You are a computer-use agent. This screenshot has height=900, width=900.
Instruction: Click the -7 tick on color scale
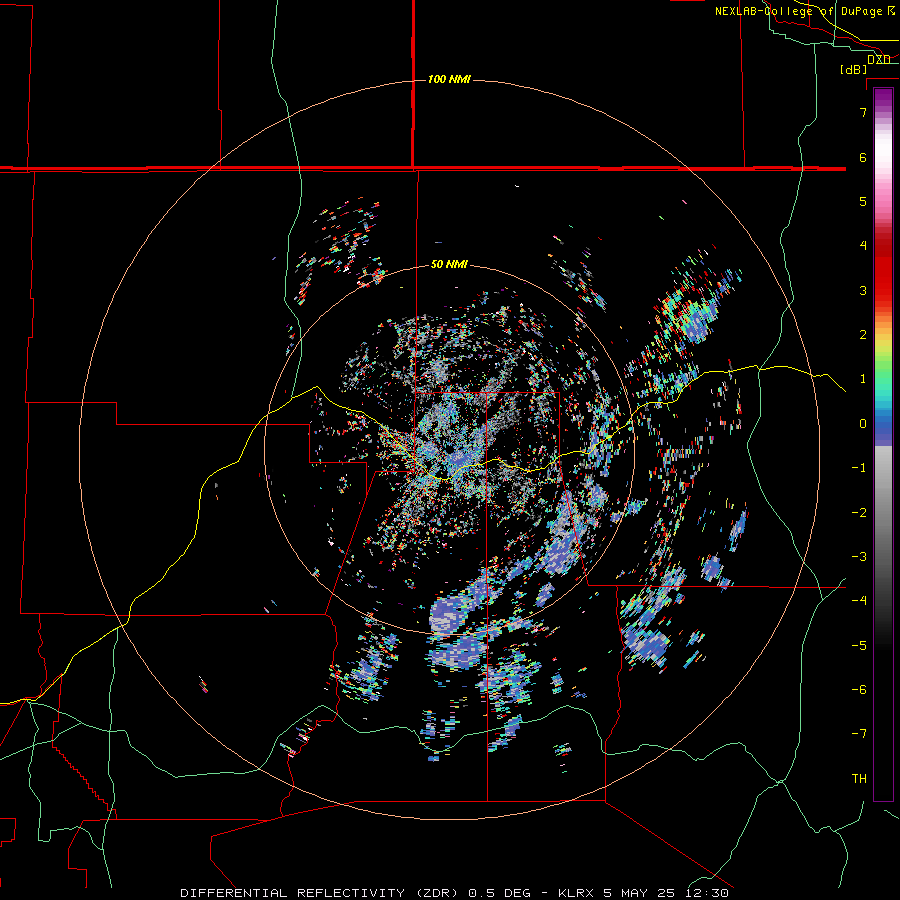point(859,734)
